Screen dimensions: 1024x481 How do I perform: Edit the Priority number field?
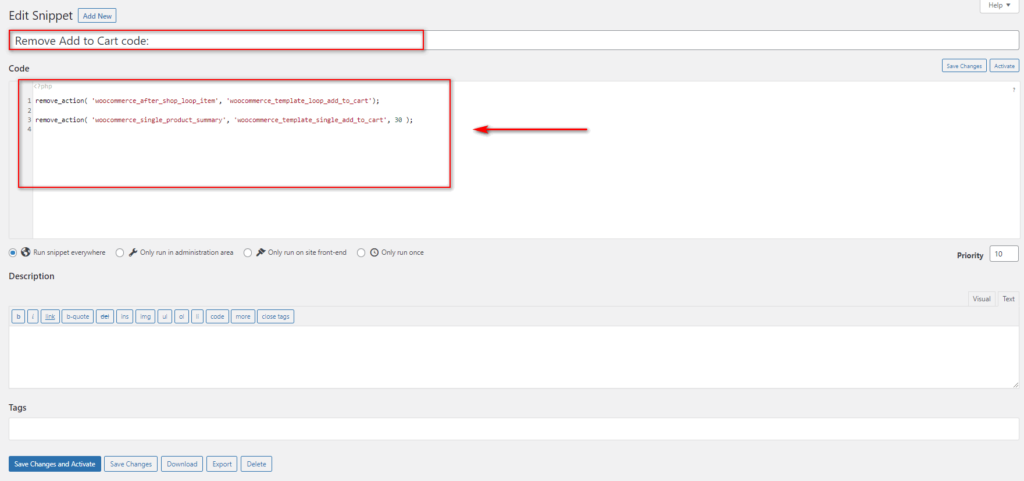pos(1004,255)
